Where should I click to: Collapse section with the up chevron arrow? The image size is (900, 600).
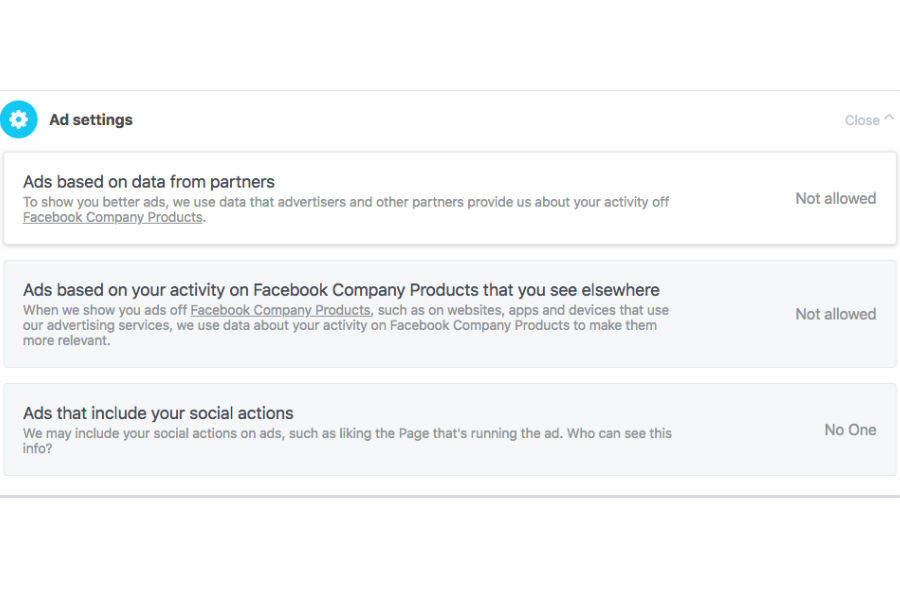click(889, 119)
